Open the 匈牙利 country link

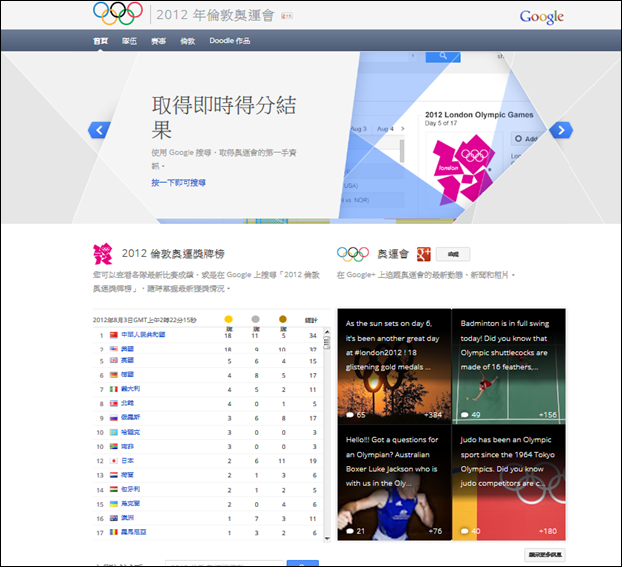131,489
